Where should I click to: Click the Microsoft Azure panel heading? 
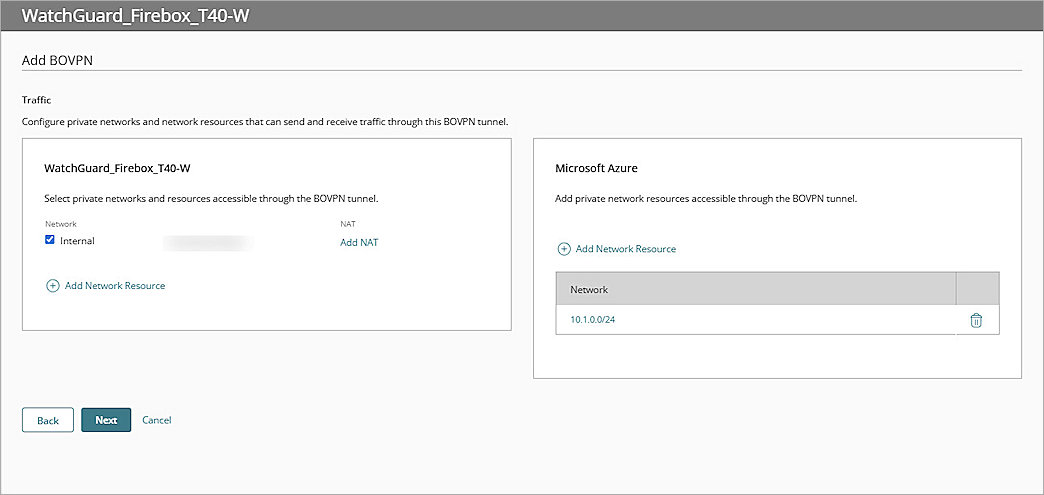pyautogui.click(x=597, y=169)
